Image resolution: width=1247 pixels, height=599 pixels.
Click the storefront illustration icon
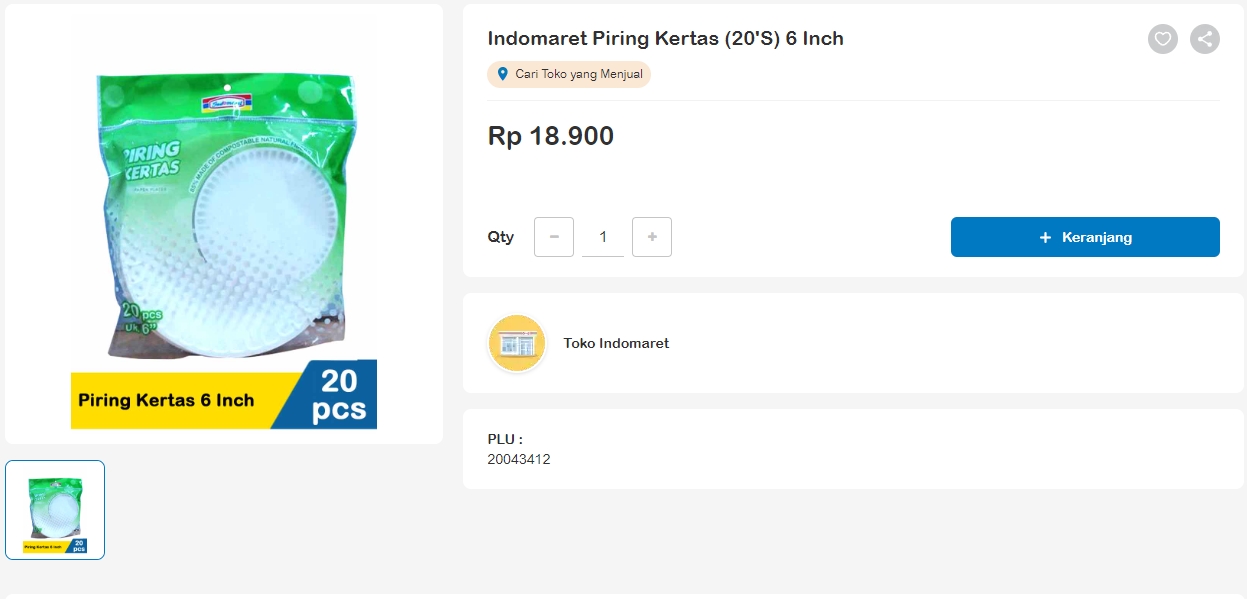coord(516,343)
